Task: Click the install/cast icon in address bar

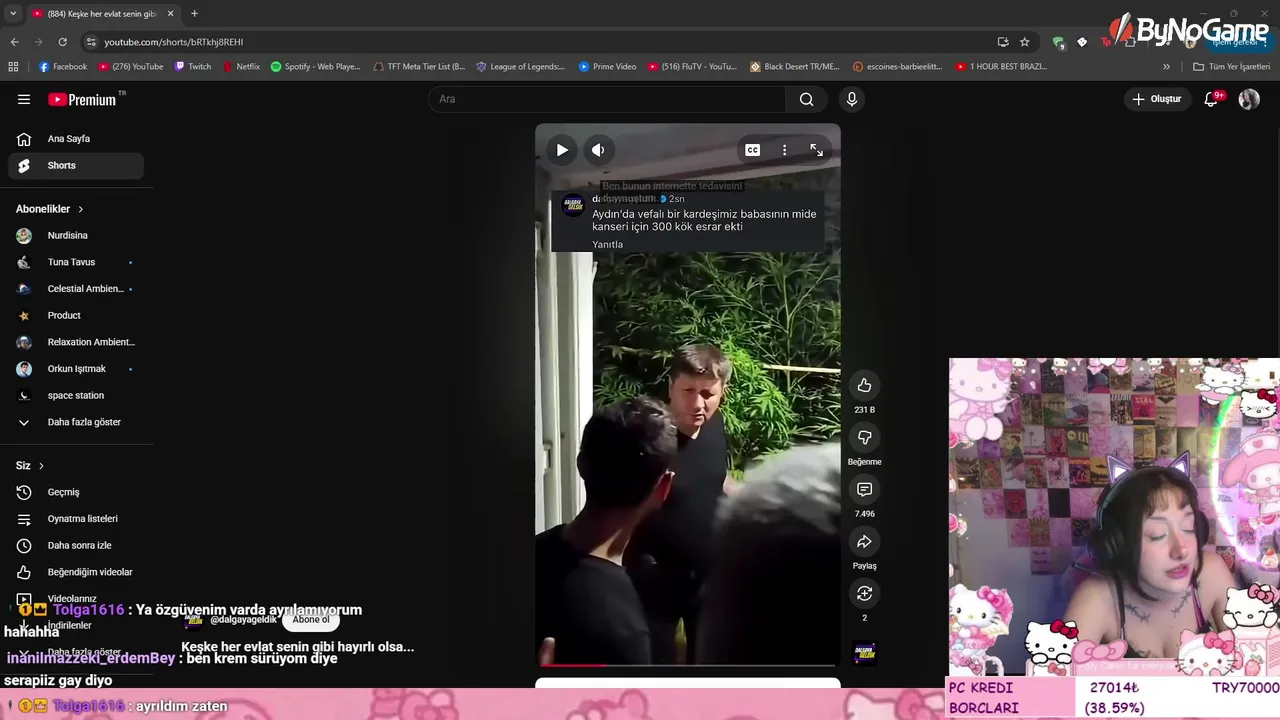Action: 1003,42
